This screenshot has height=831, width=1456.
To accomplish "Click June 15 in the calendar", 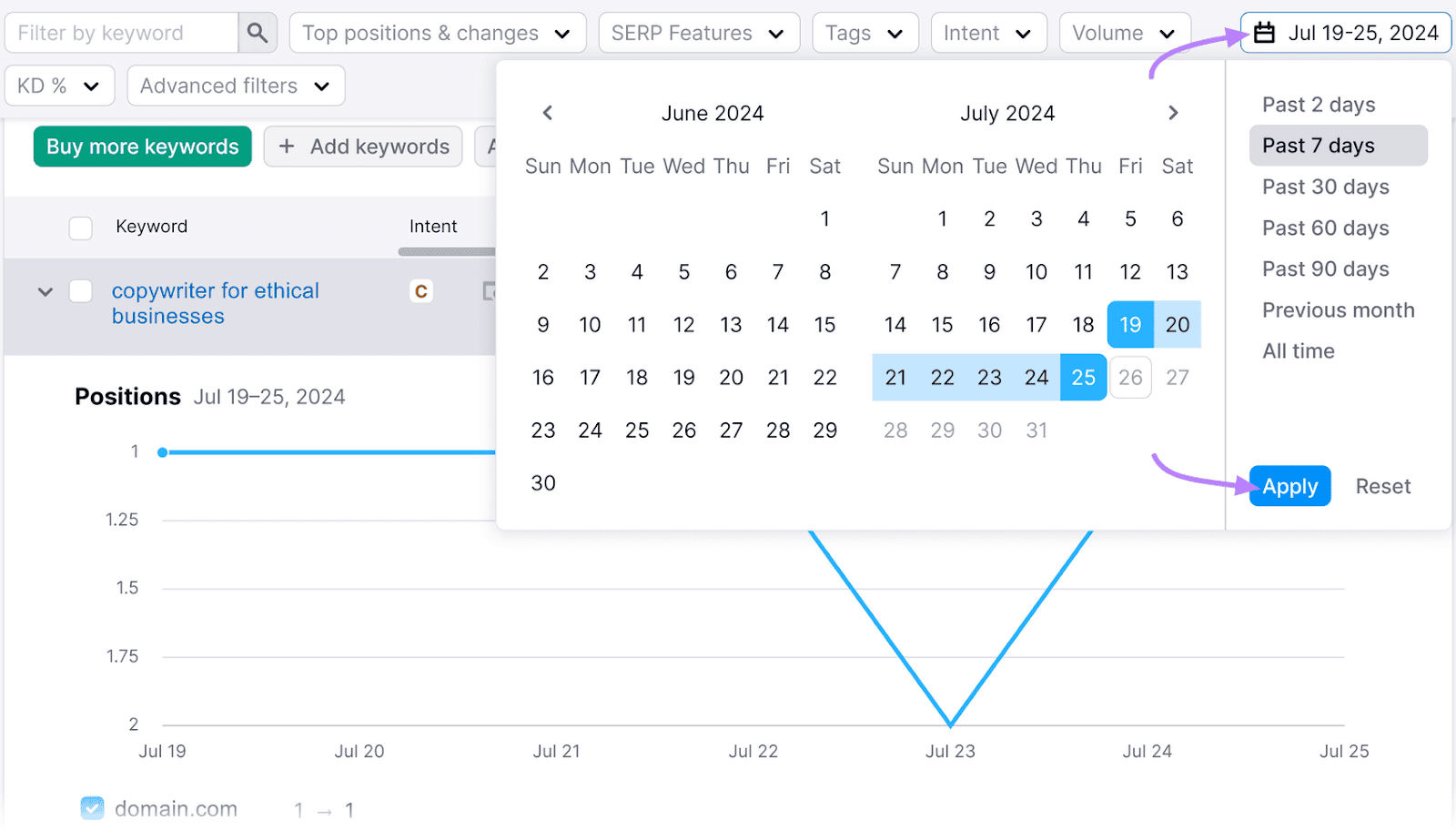I will pyautogui.click(x=824, y=324).
